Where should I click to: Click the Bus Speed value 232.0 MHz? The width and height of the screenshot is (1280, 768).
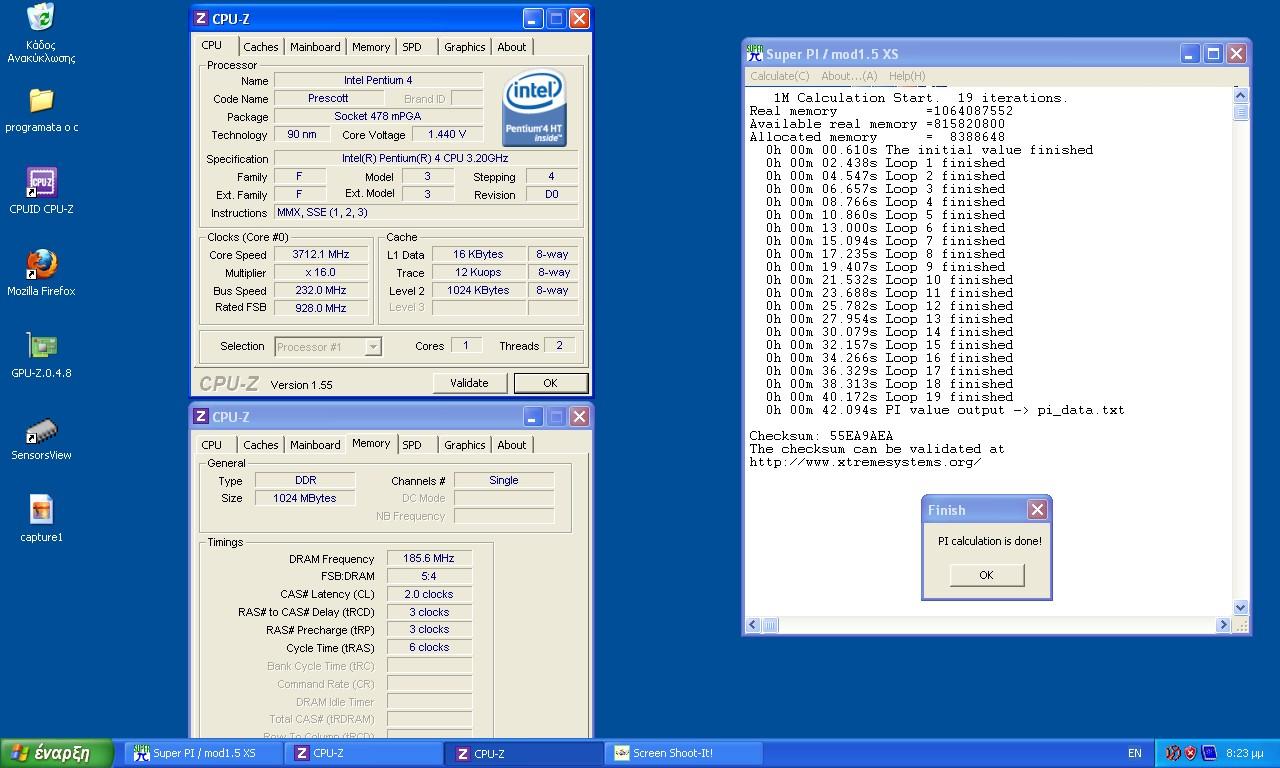click(x=320, y=291)
